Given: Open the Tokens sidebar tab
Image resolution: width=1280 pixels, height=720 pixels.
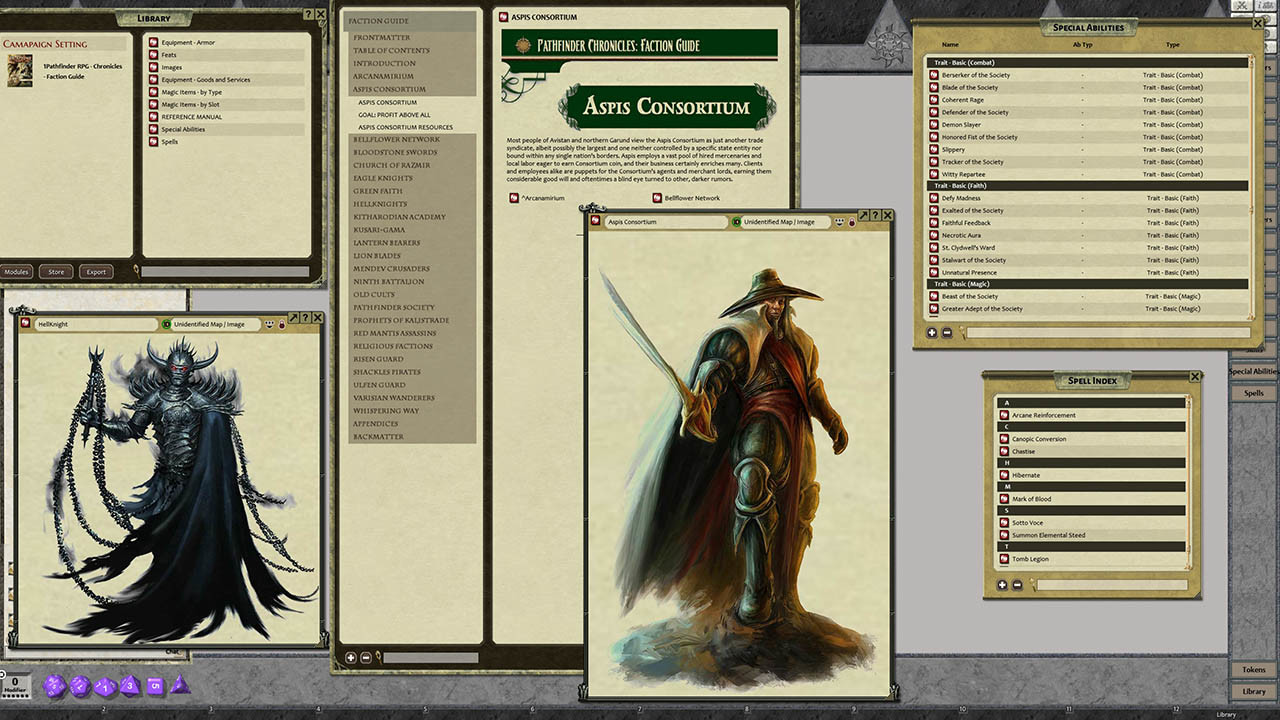Looking at the screenshot, I should 1253,669.
